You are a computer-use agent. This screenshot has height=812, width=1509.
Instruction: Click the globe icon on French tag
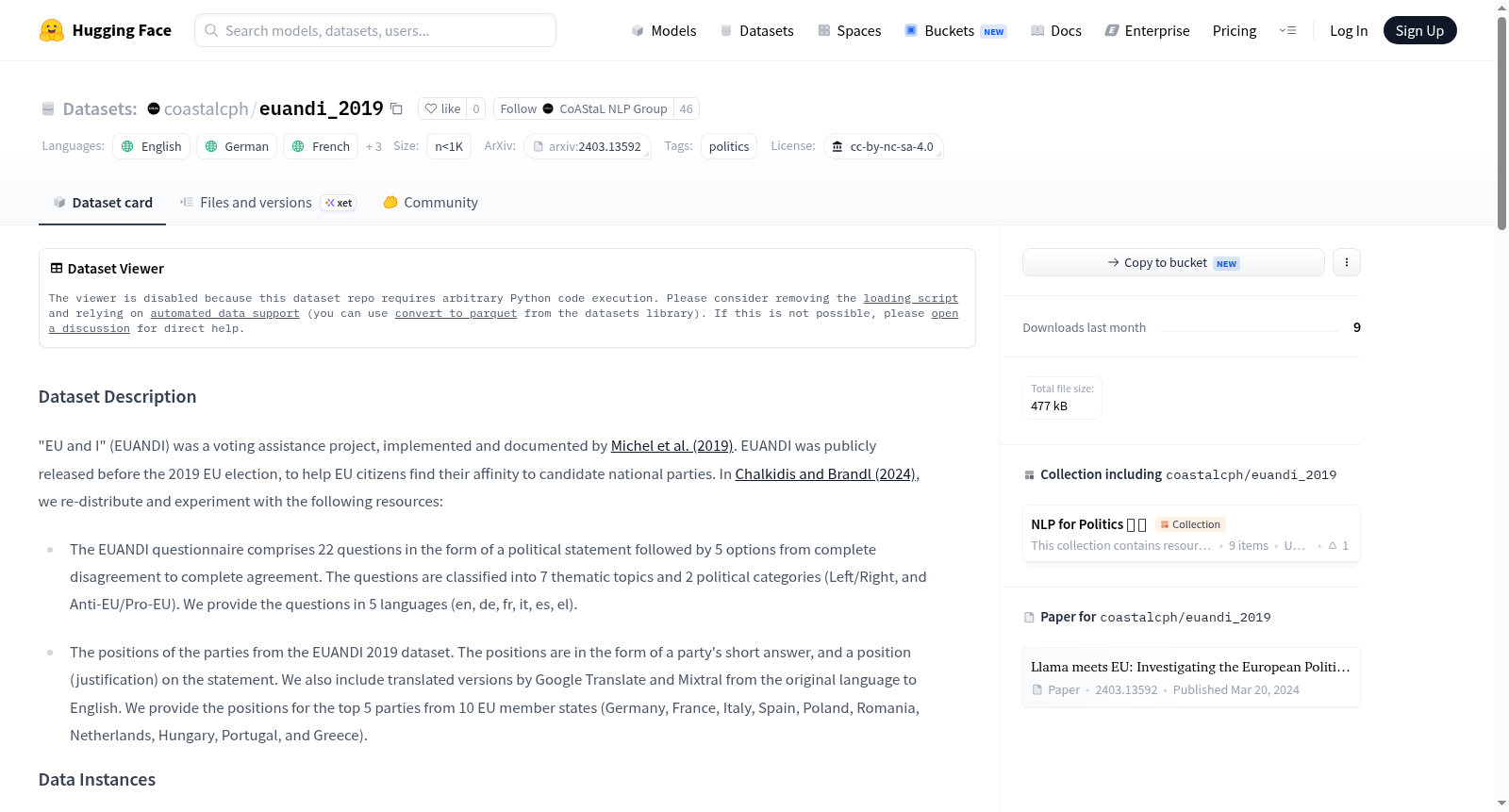[298, 146]
